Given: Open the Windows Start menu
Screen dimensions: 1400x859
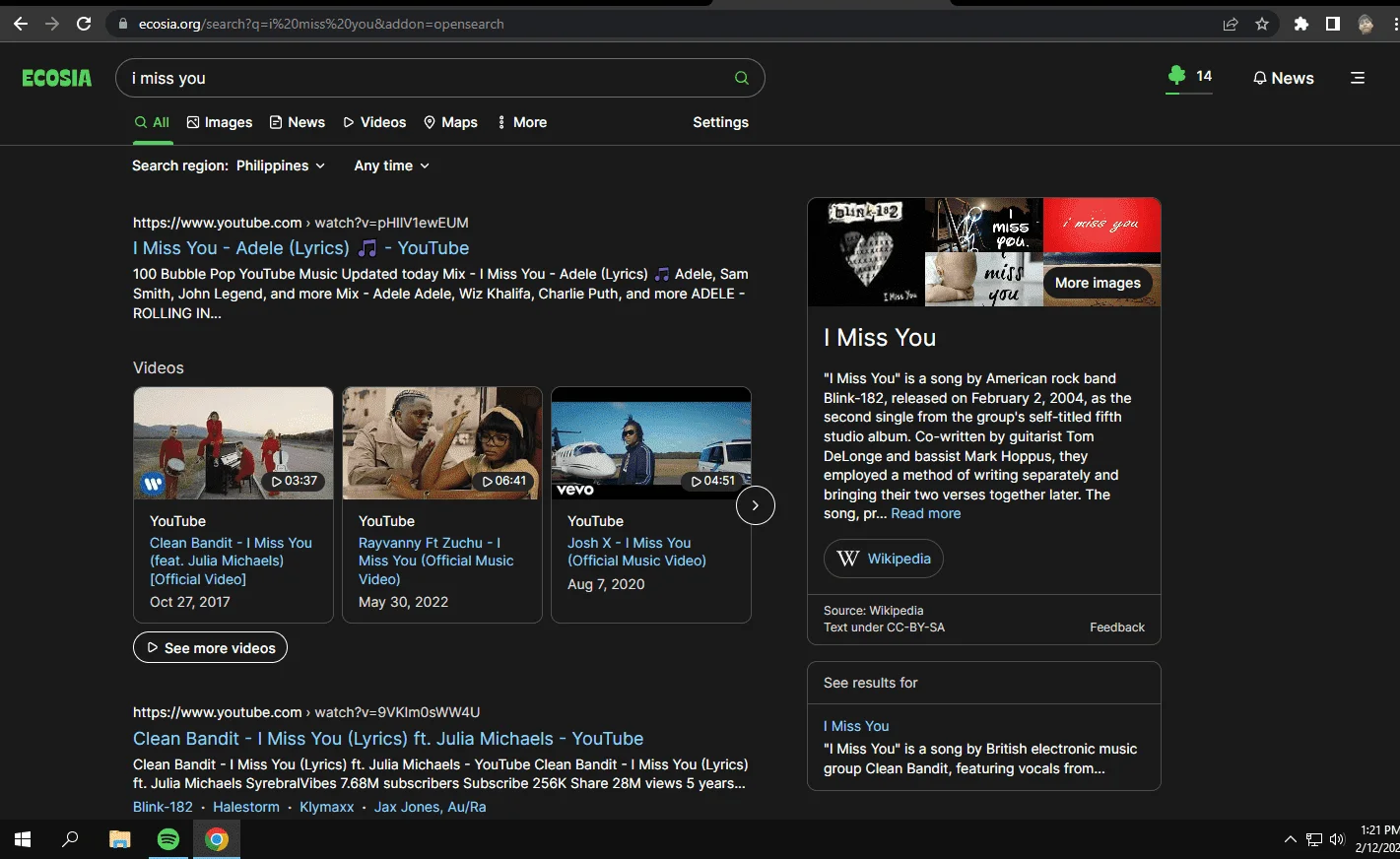Looking at the screenshot, I should pos(23,839).
